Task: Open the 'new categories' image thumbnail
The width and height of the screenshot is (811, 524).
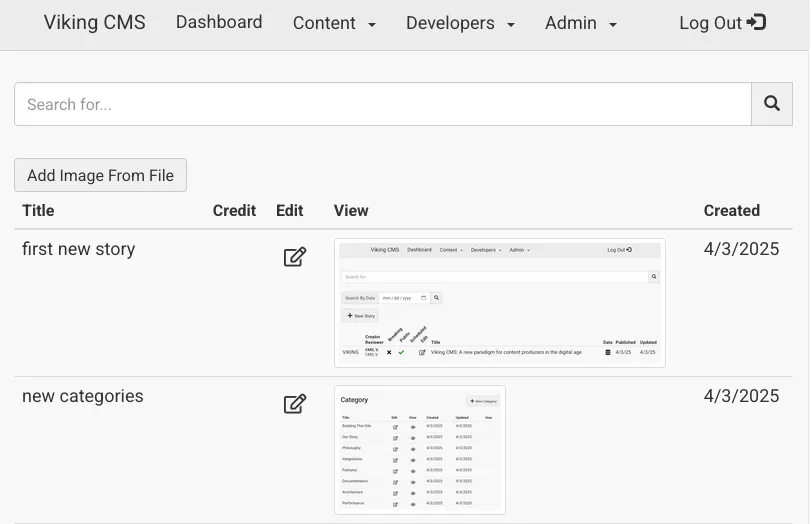Action: coord(419,450)
